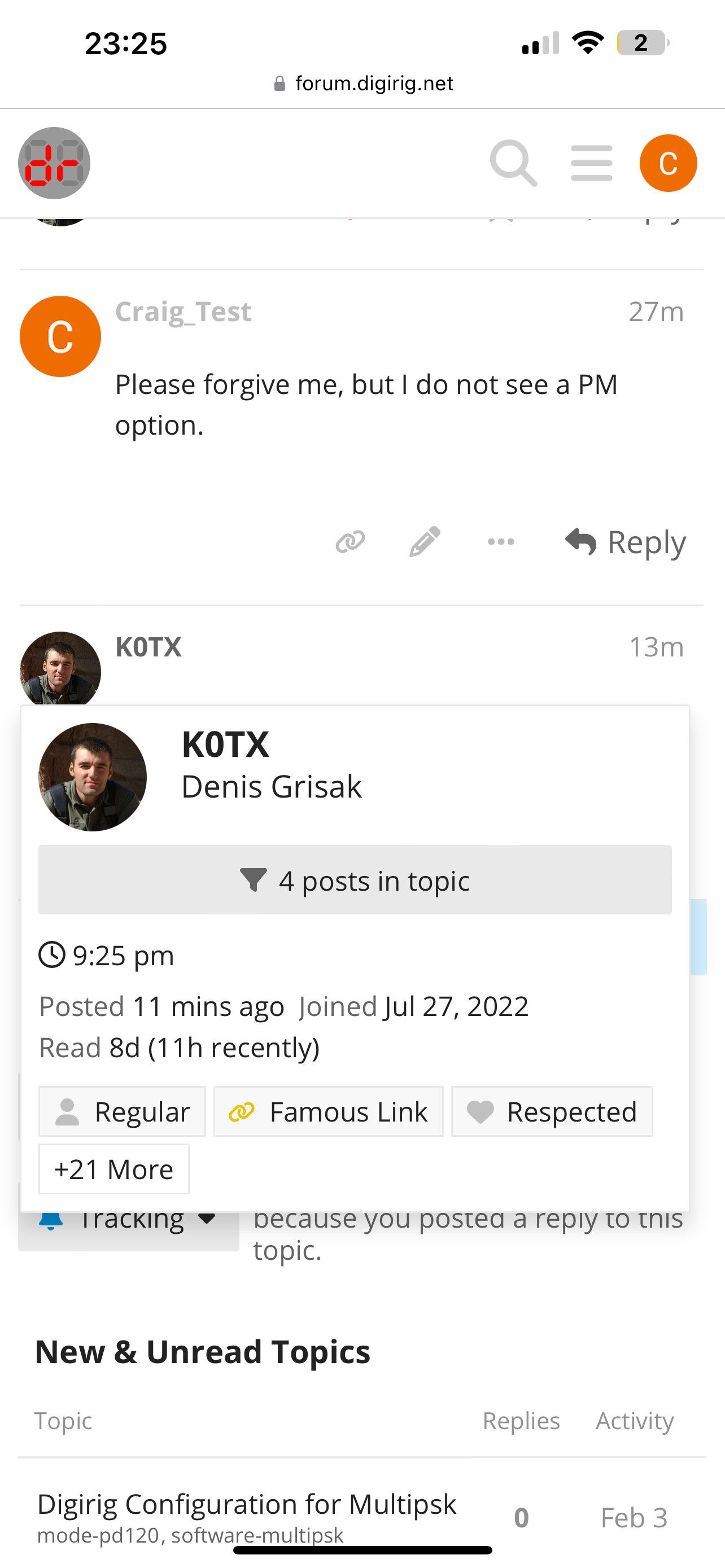Tap K0TX's large avatar in user card
The height and width of the screenshot is (1568, 725).
pyautogui.click(x=93, y=777)
